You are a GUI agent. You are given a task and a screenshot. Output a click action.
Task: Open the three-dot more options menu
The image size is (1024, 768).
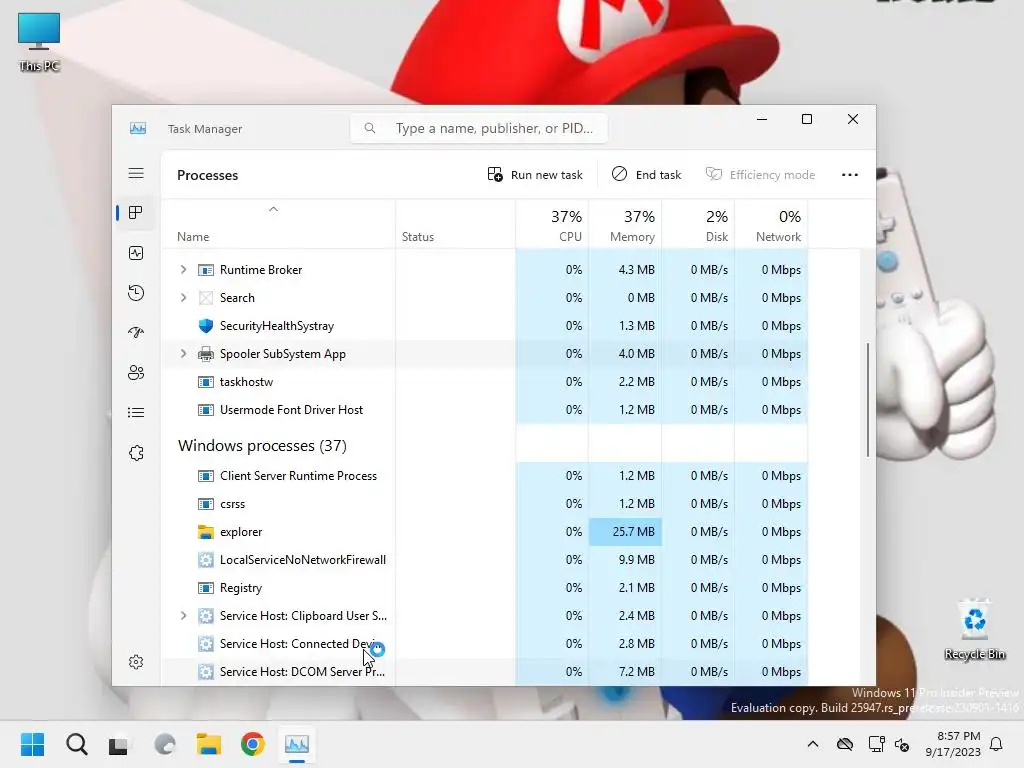click(x=850, y=174)
